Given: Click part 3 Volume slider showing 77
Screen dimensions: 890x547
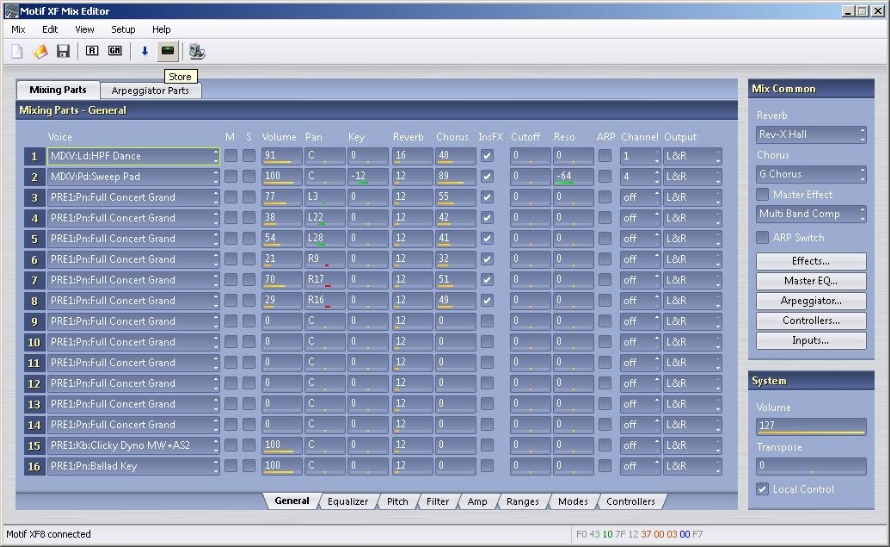Looking at the screenshot, I should (x=282, y=197).
